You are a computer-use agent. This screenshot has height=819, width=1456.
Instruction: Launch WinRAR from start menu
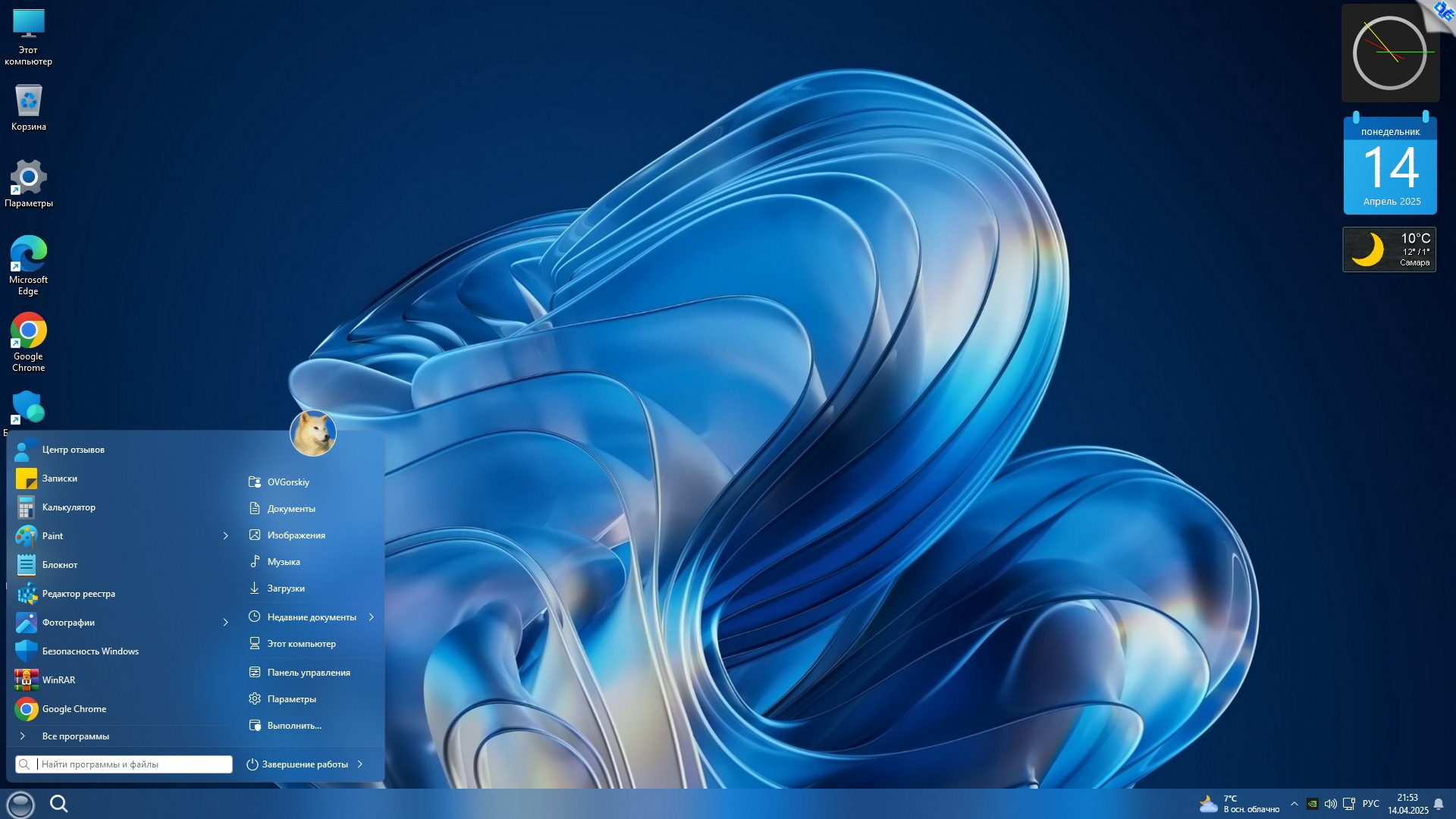pos(58,680)
